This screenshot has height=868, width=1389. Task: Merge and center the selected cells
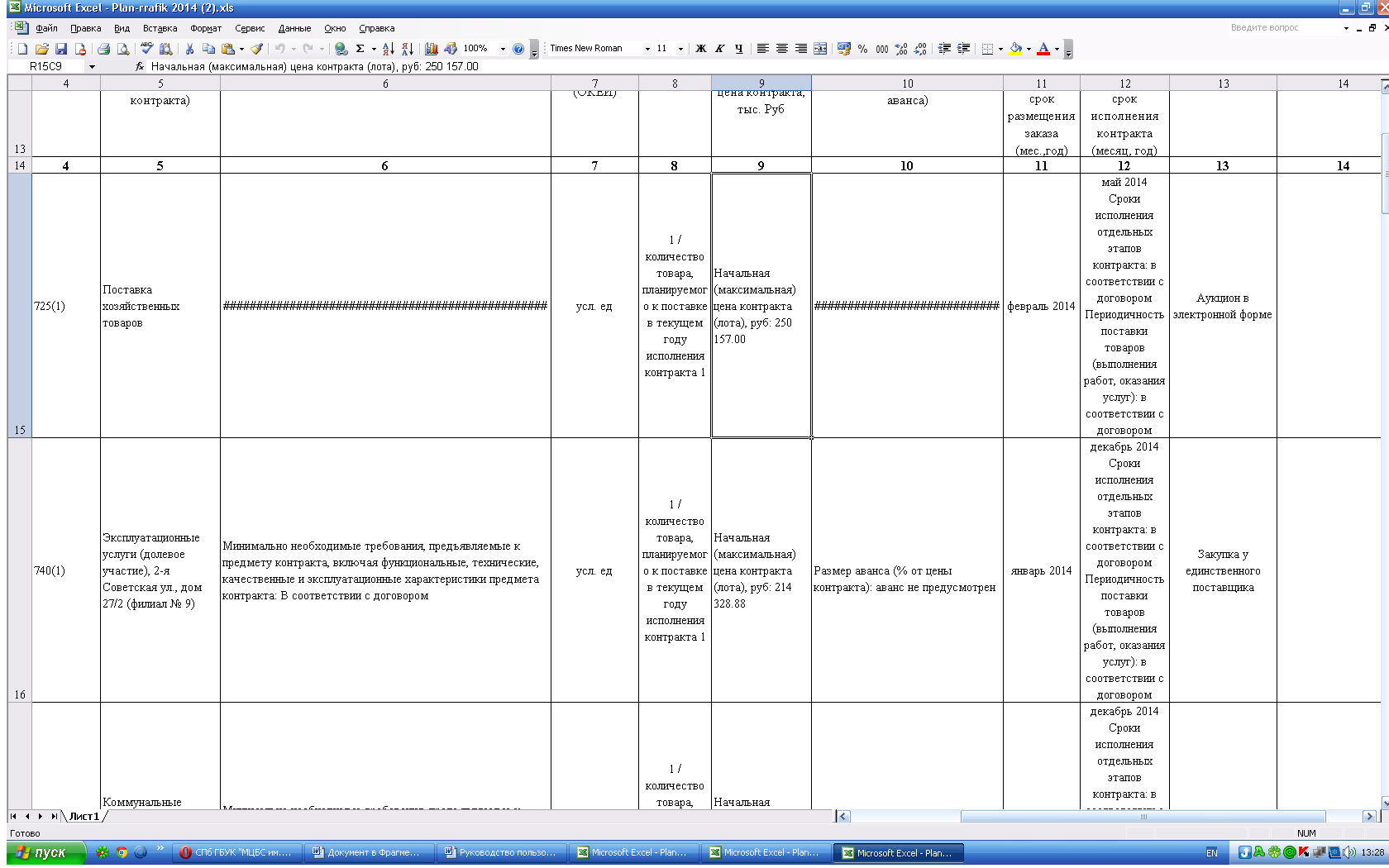pyautogui.click(x=820, y=49)
